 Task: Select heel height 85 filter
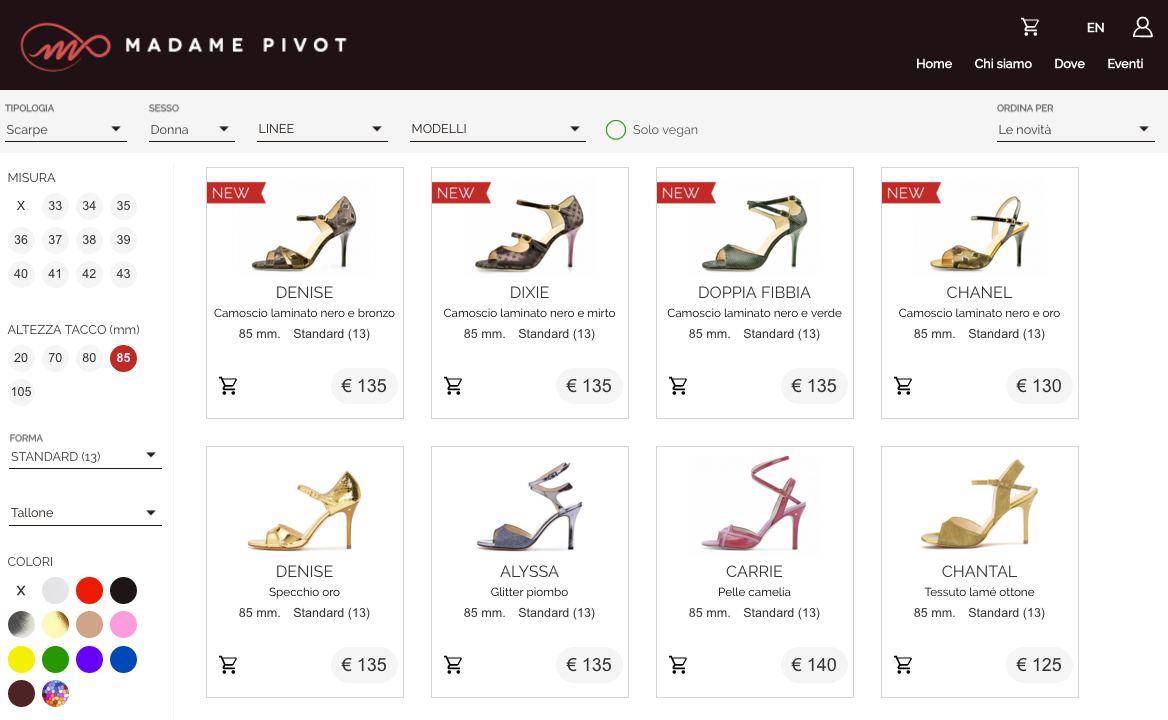tap(124, 358)
